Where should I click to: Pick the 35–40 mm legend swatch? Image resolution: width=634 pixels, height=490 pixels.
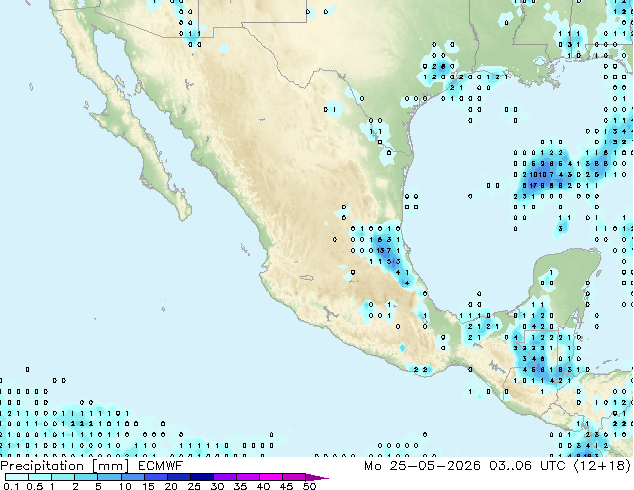pyautogui.click(x=248, y=477)
